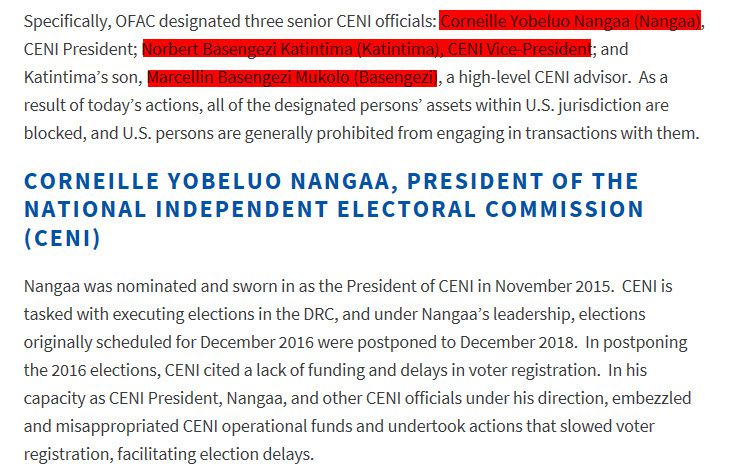Click 'December 2018' in the paragraph

(517, 342)
